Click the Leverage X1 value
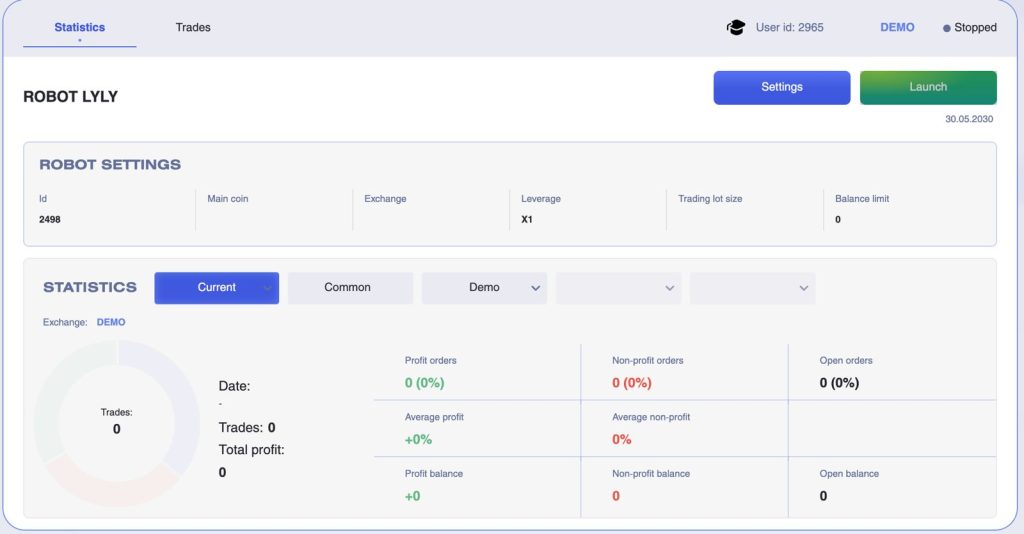Image resolution: width=1024 pixels, height=534 pixels. point(527,219)
